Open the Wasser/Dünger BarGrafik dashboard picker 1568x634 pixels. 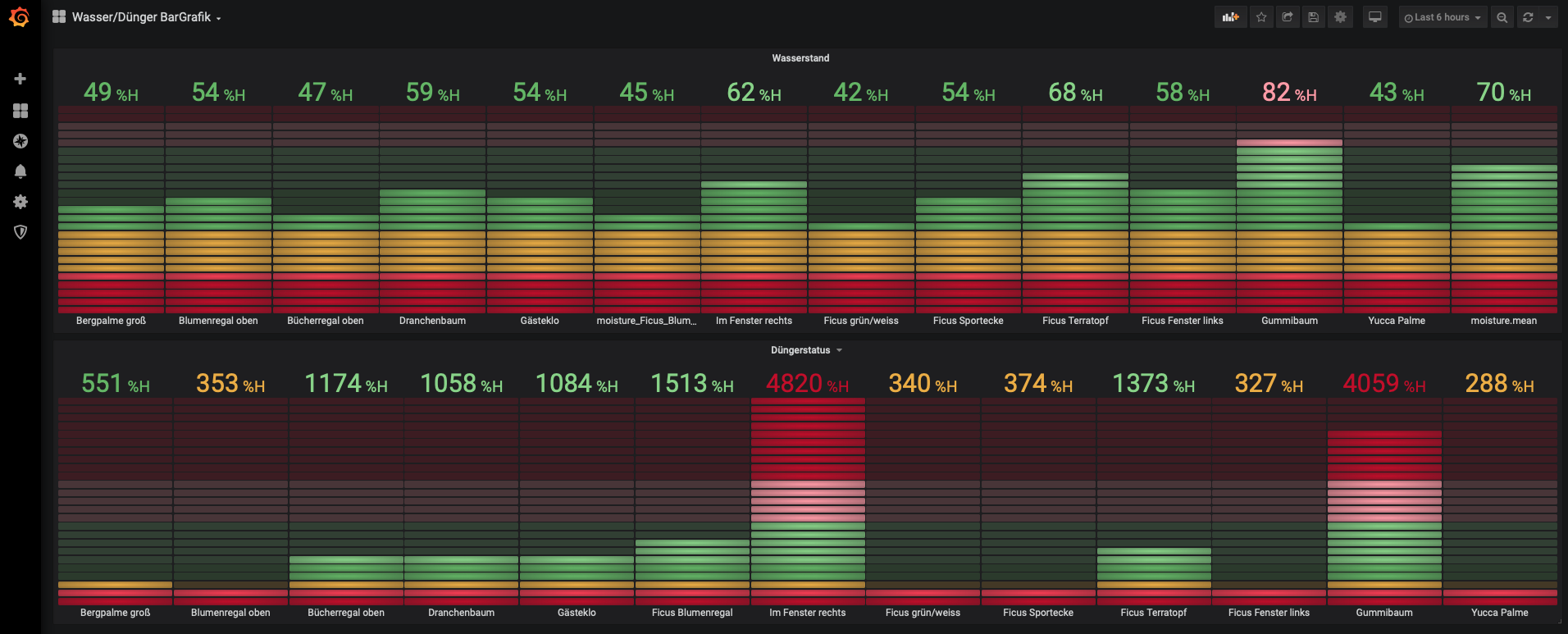pyautogui.click(x=141, y=17)
